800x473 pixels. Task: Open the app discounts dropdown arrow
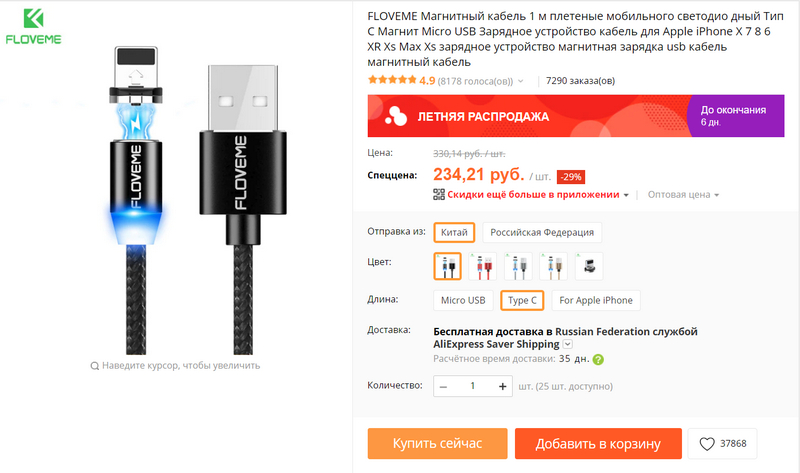tap(626, 195)
